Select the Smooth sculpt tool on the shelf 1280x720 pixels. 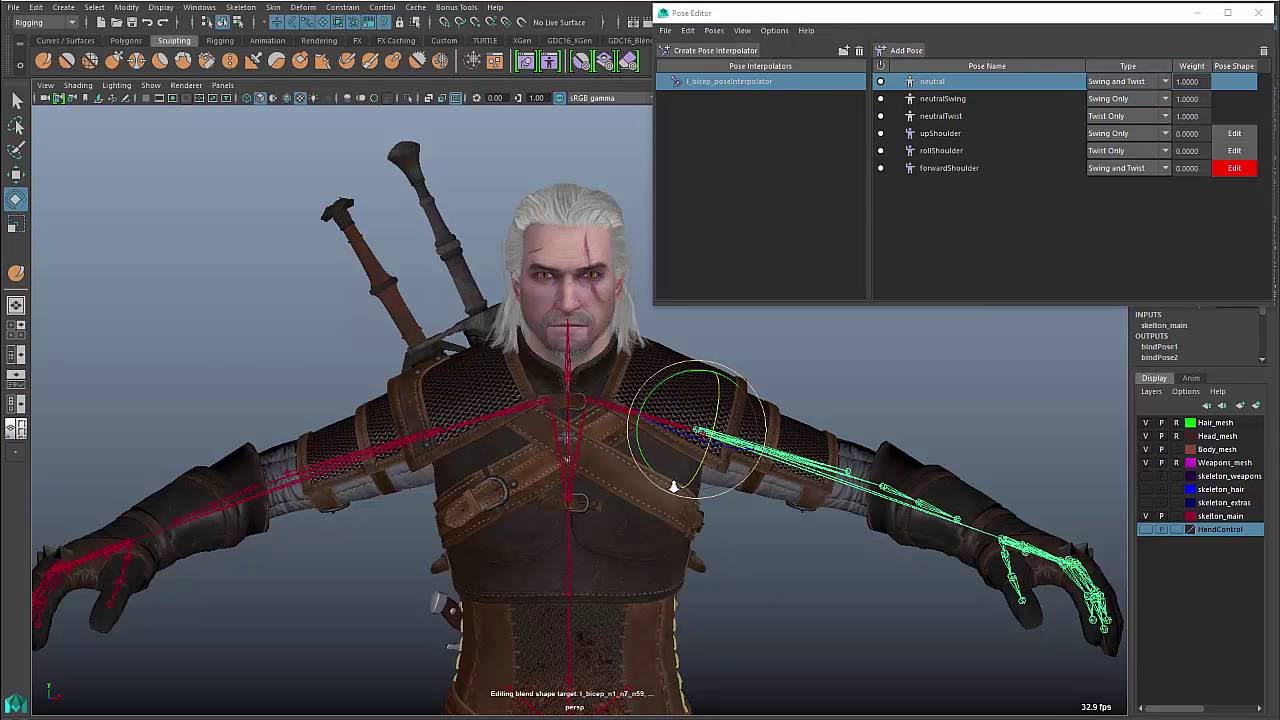tap(66, 61)
